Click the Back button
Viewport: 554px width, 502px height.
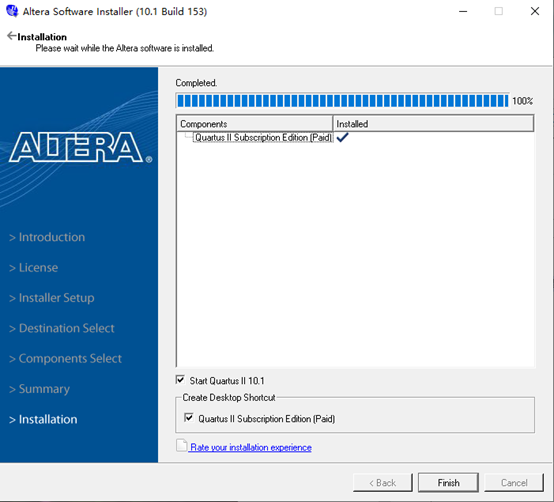point(383,483)
